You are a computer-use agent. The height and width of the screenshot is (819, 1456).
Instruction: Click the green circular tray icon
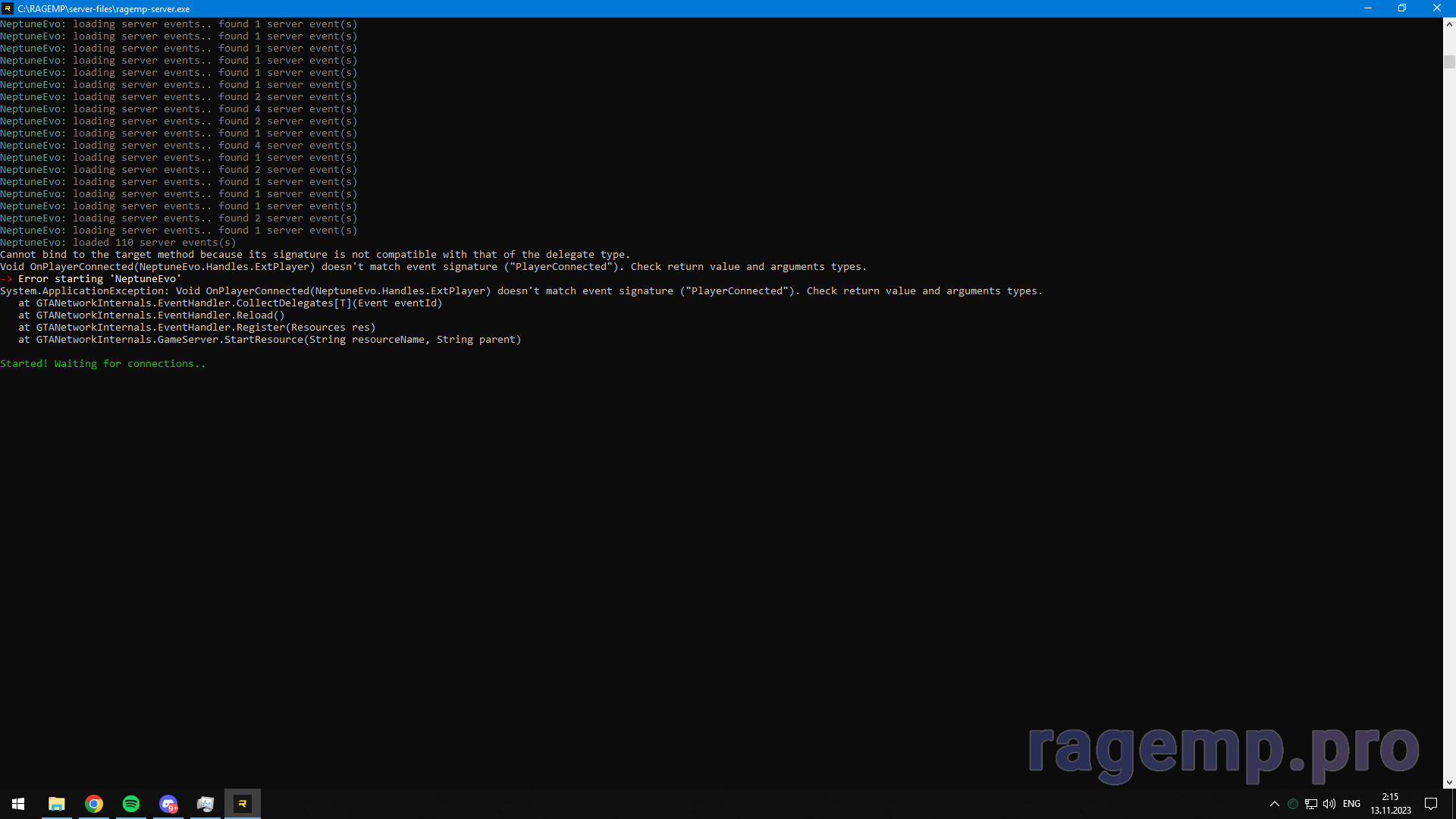(1293, 804)
